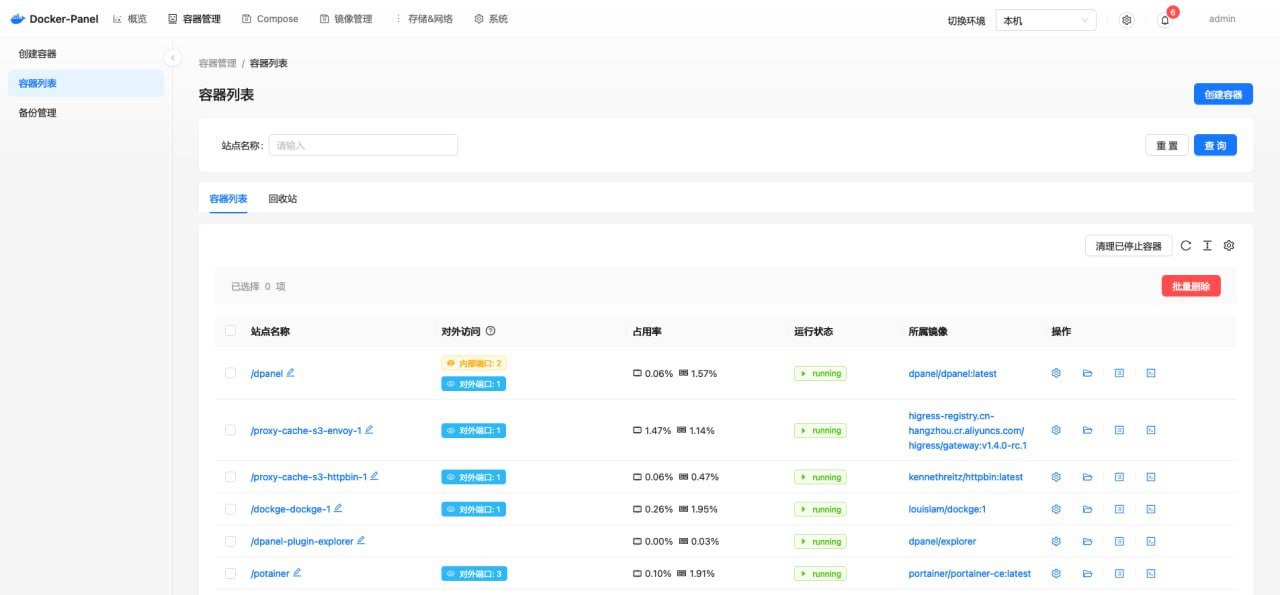Switch to the 回收站 tab
The width and height of the screenshot is (1280, 595).
pyautogui.click(x=283, y=199)
